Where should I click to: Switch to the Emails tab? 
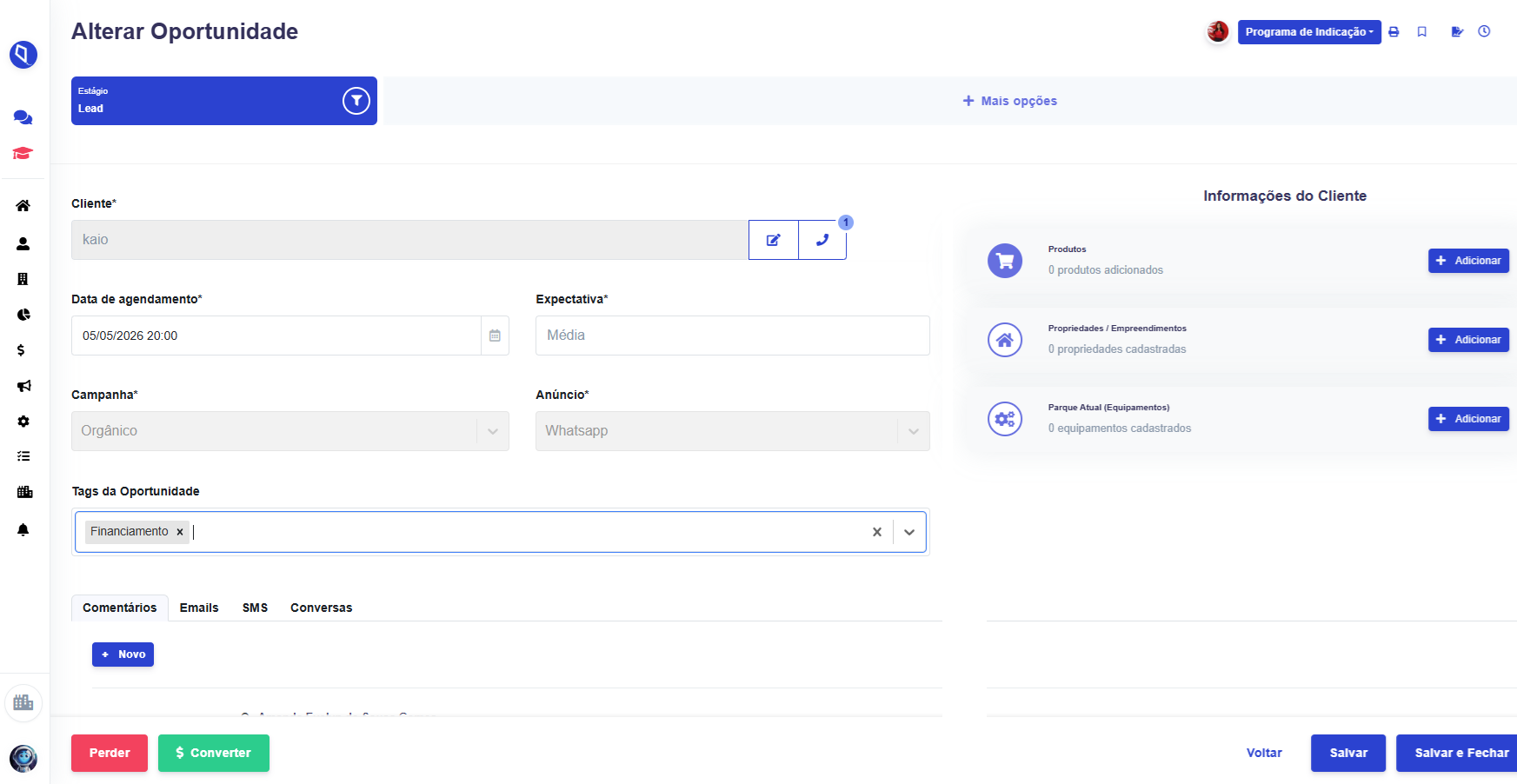pos(199,608)
